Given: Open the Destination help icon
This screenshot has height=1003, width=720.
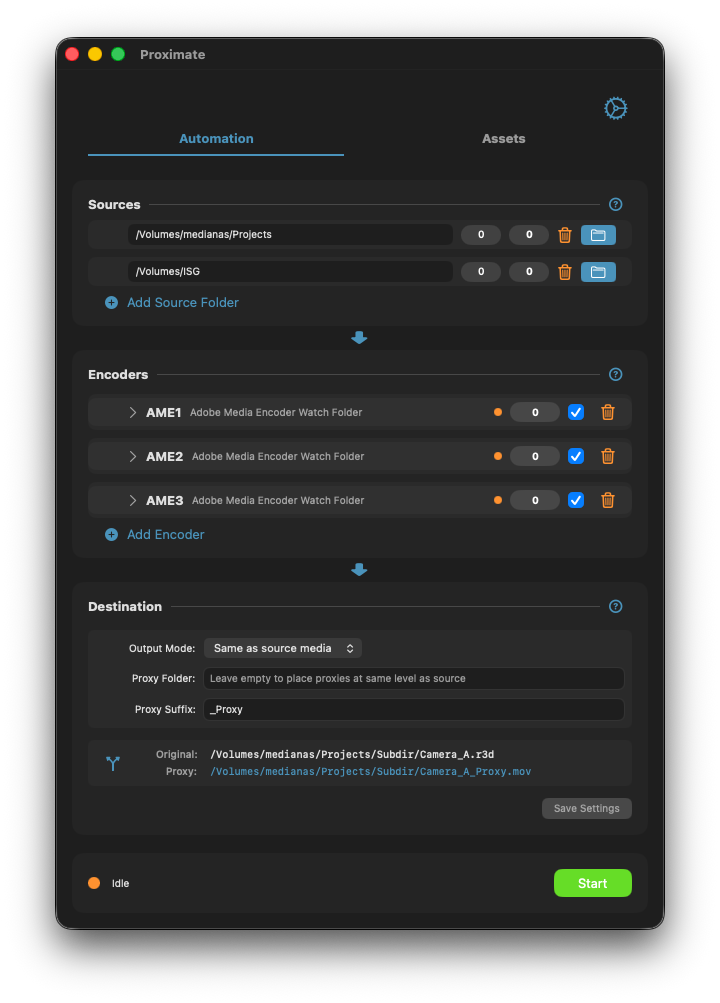Looking at the screenshot, I should (615, 606).
